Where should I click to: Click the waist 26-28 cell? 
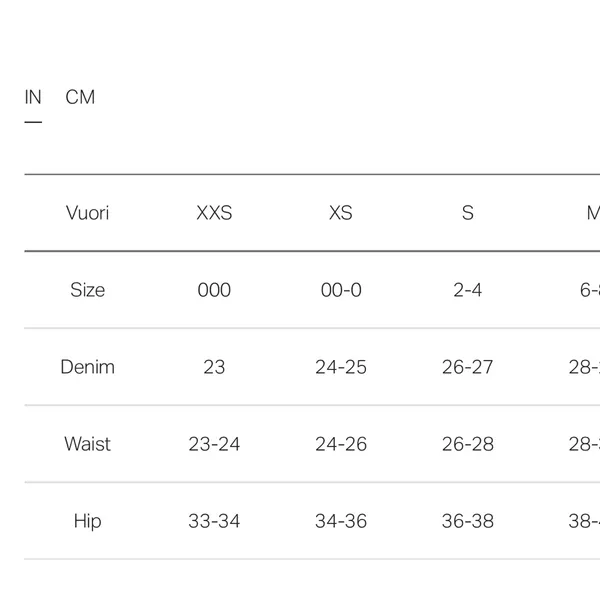[468, 444]
